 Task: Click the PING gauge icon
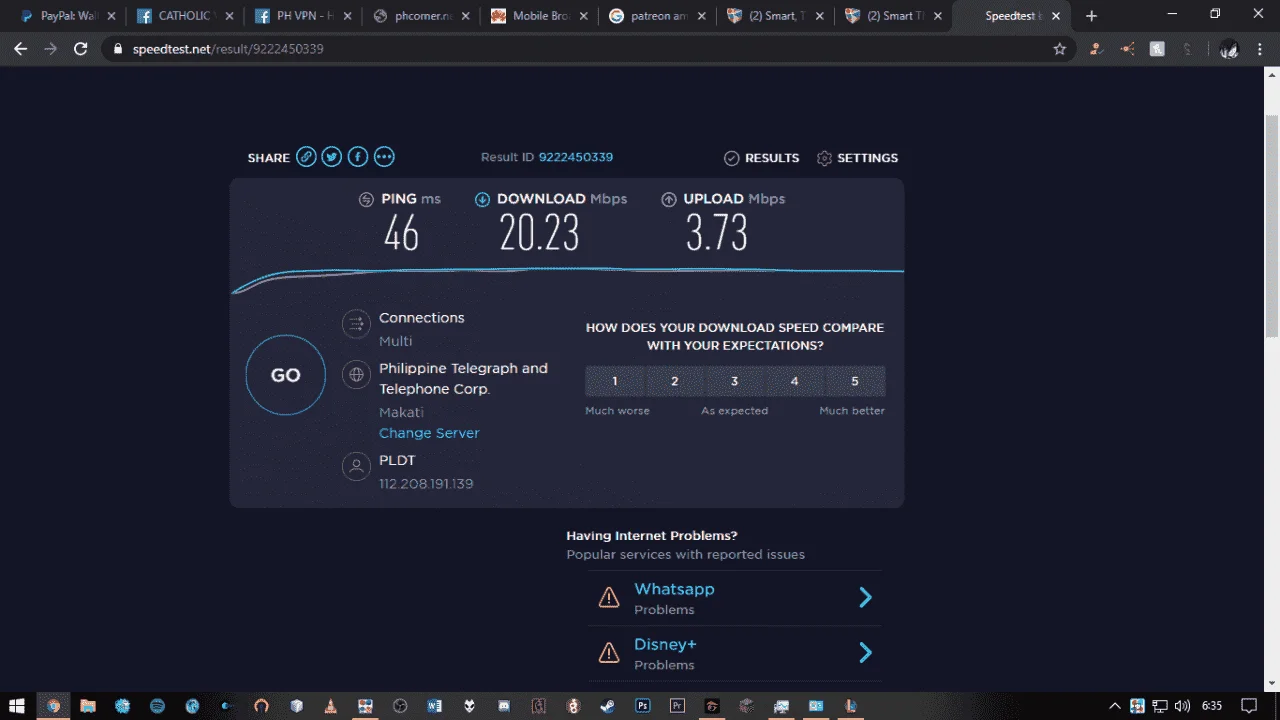pos(367,199)
